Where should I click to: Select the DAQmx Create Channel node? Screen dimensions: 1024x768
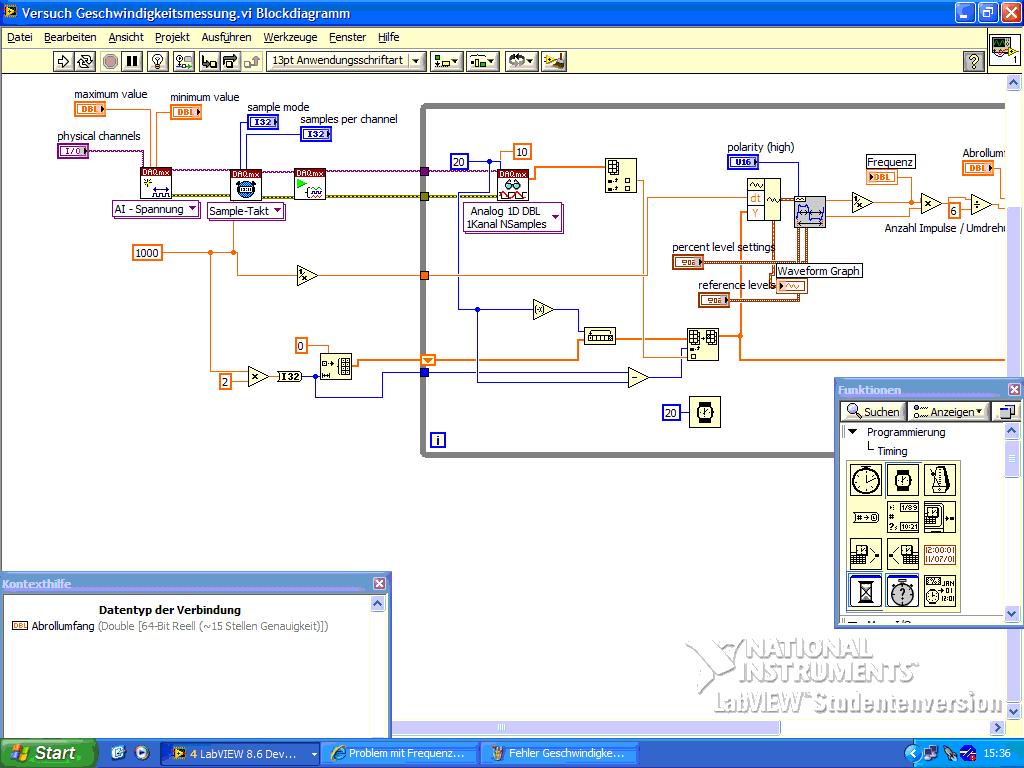(156, 183)
